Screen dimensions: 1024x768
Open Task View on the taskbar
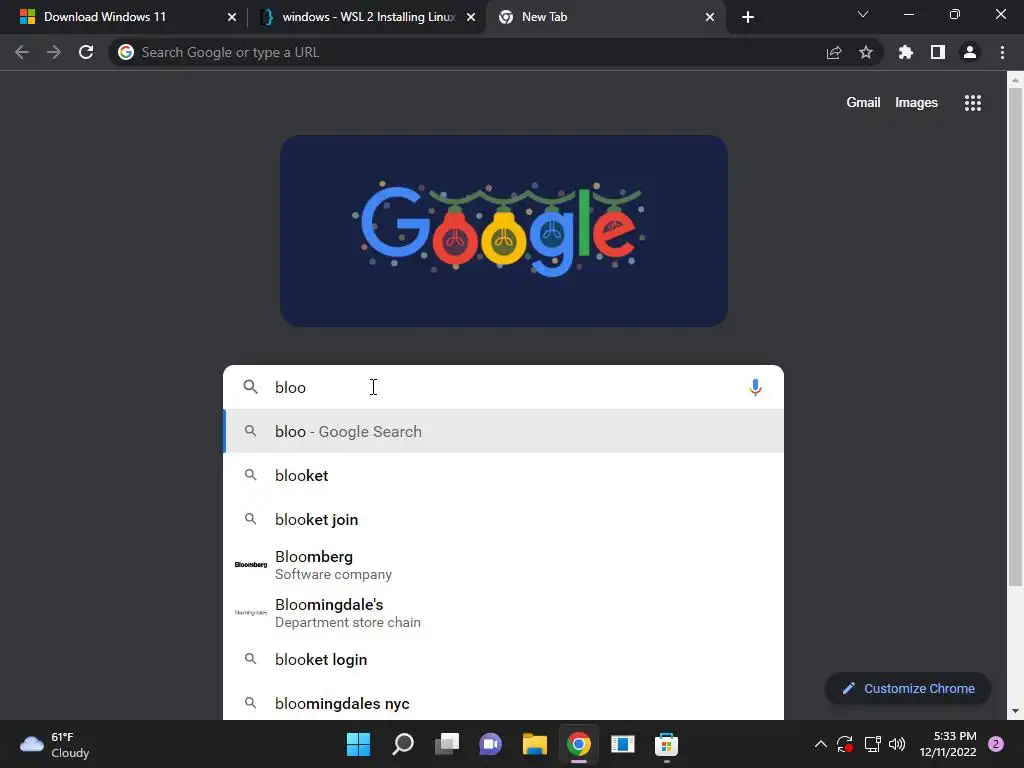(447, 744)
